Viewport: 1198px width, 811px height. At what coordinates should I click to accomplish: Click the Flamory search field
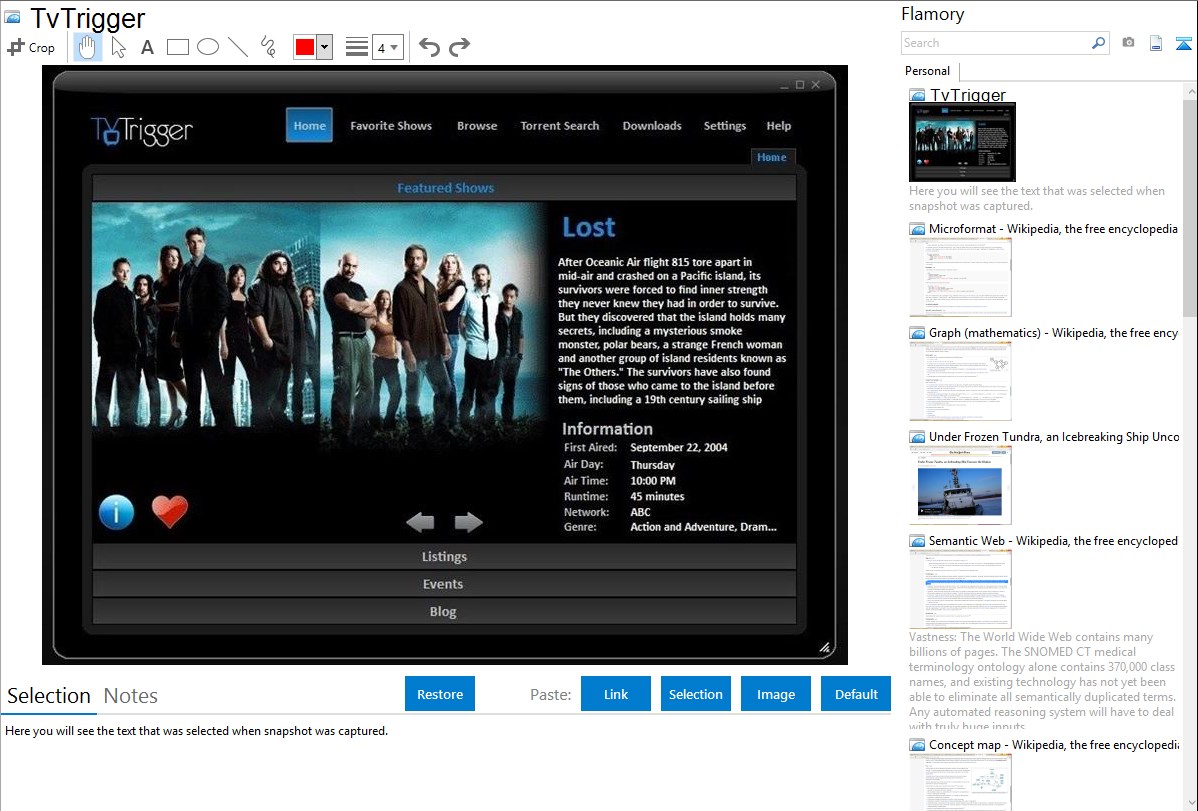click(x=995, y=43)
